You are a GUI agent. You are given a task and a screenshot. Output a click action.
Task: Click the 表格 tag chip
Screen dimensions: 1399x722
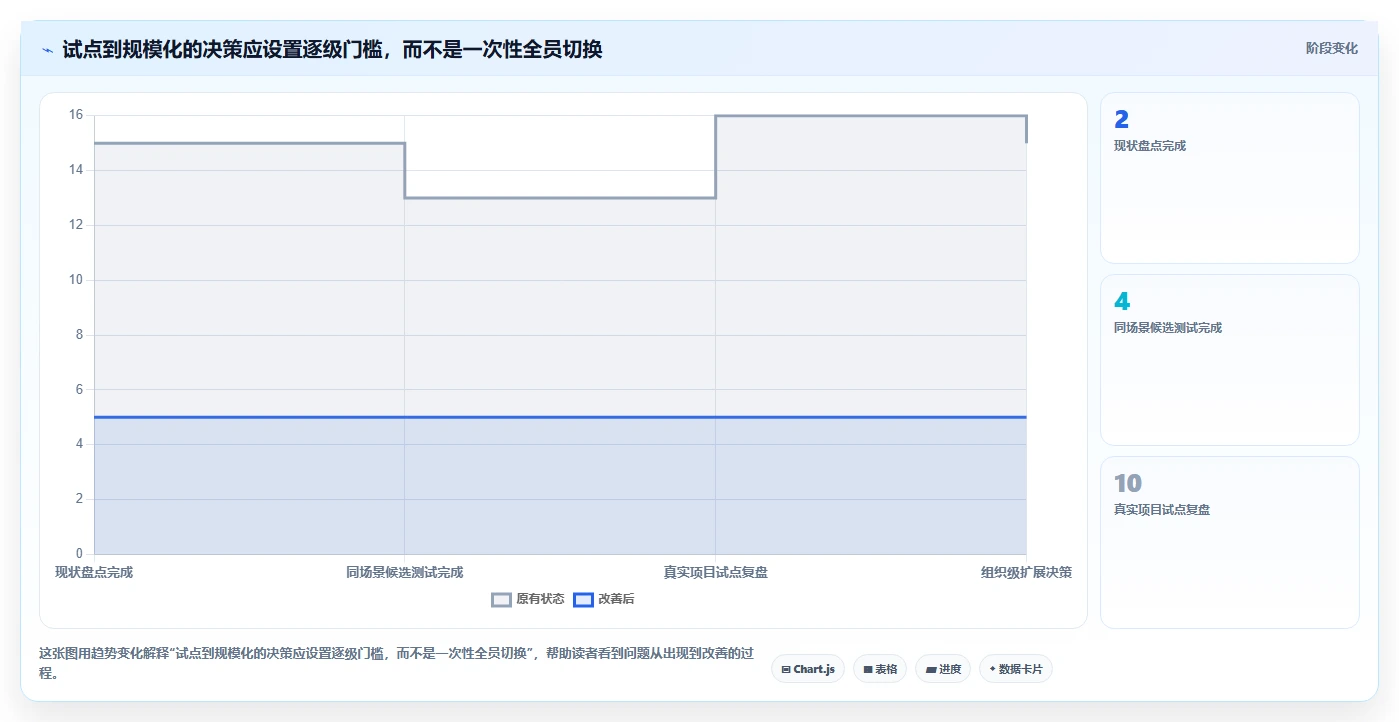click(x=880, y=669)
